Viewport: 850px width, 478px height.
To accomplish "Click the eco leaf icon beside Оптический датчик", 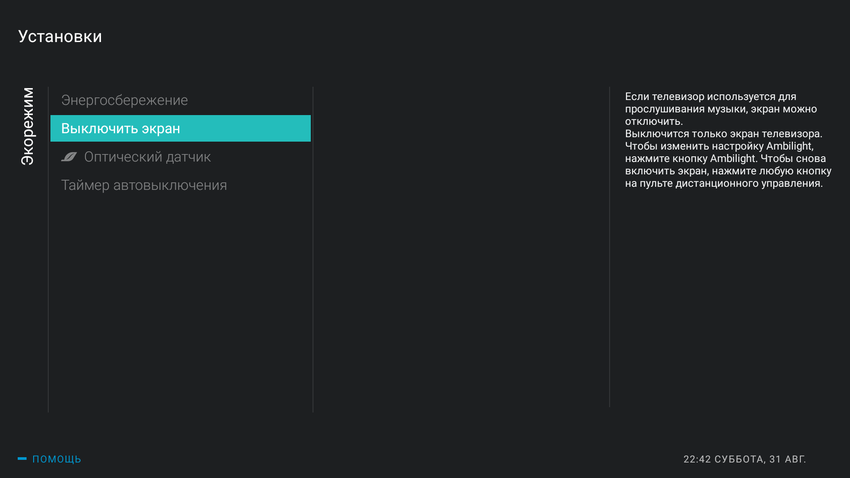I will tap(69, 157).
